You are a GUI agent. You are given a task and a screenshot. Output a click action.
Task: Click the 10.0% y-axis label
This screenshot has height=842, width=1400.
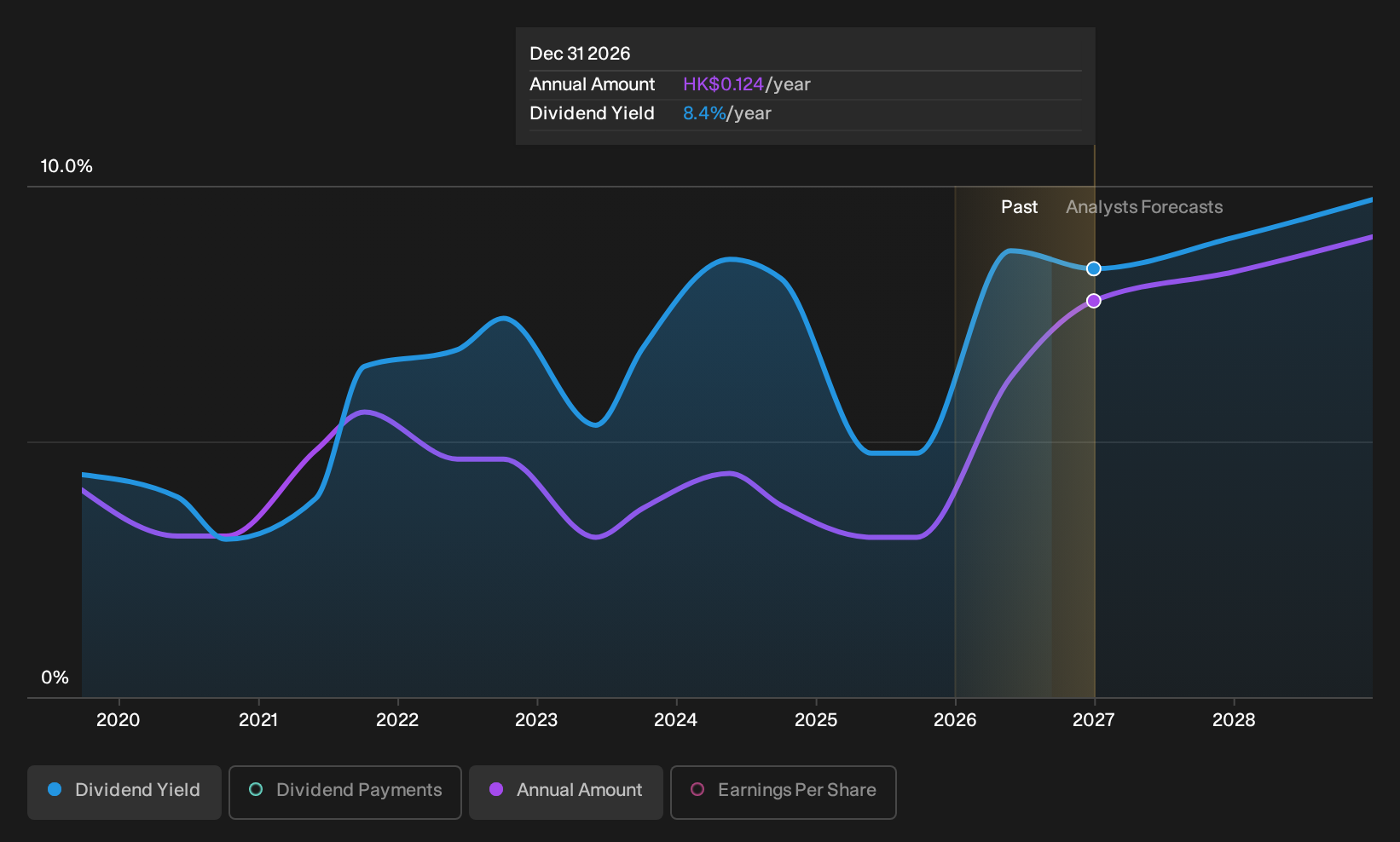[67, 166]
